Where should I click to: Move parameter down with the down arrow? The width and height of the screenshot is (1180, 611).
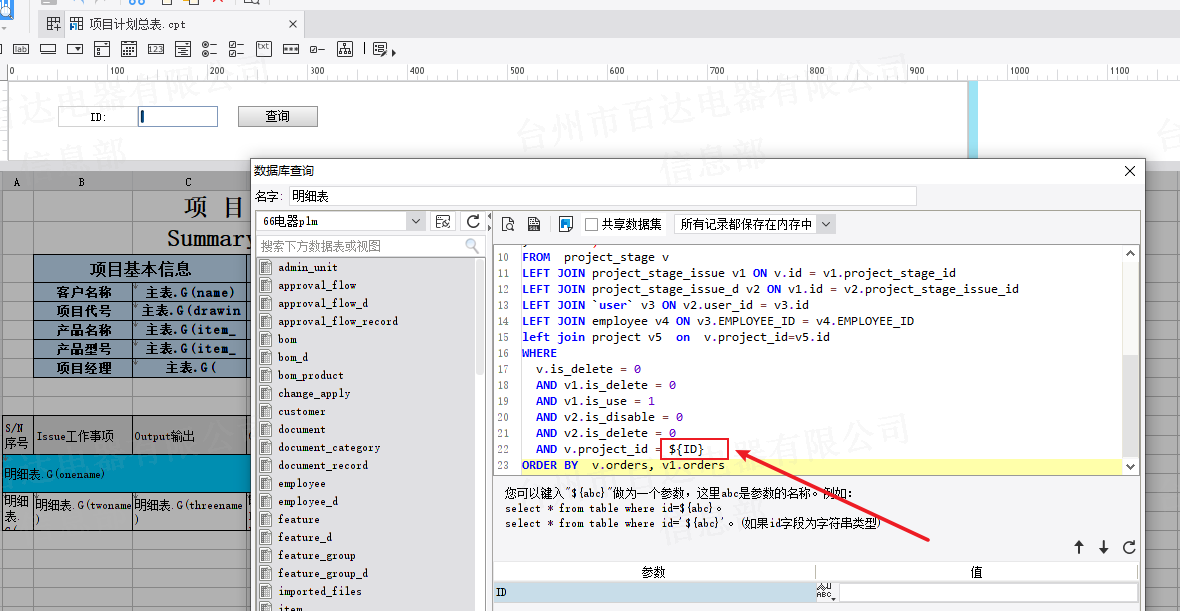(1104, 547)
